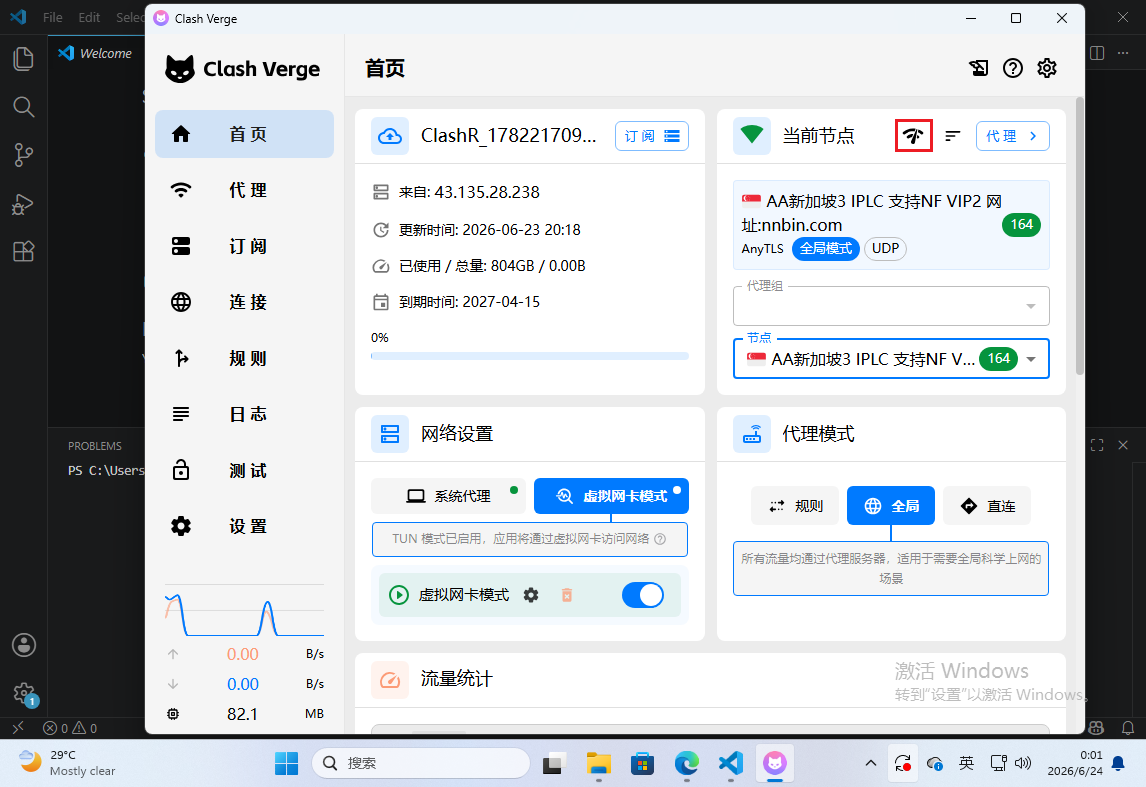Click the 164 latency badge on node card
Image resolution: width=1146 pixels, height=787 pixels.
tap(1021, 224)
